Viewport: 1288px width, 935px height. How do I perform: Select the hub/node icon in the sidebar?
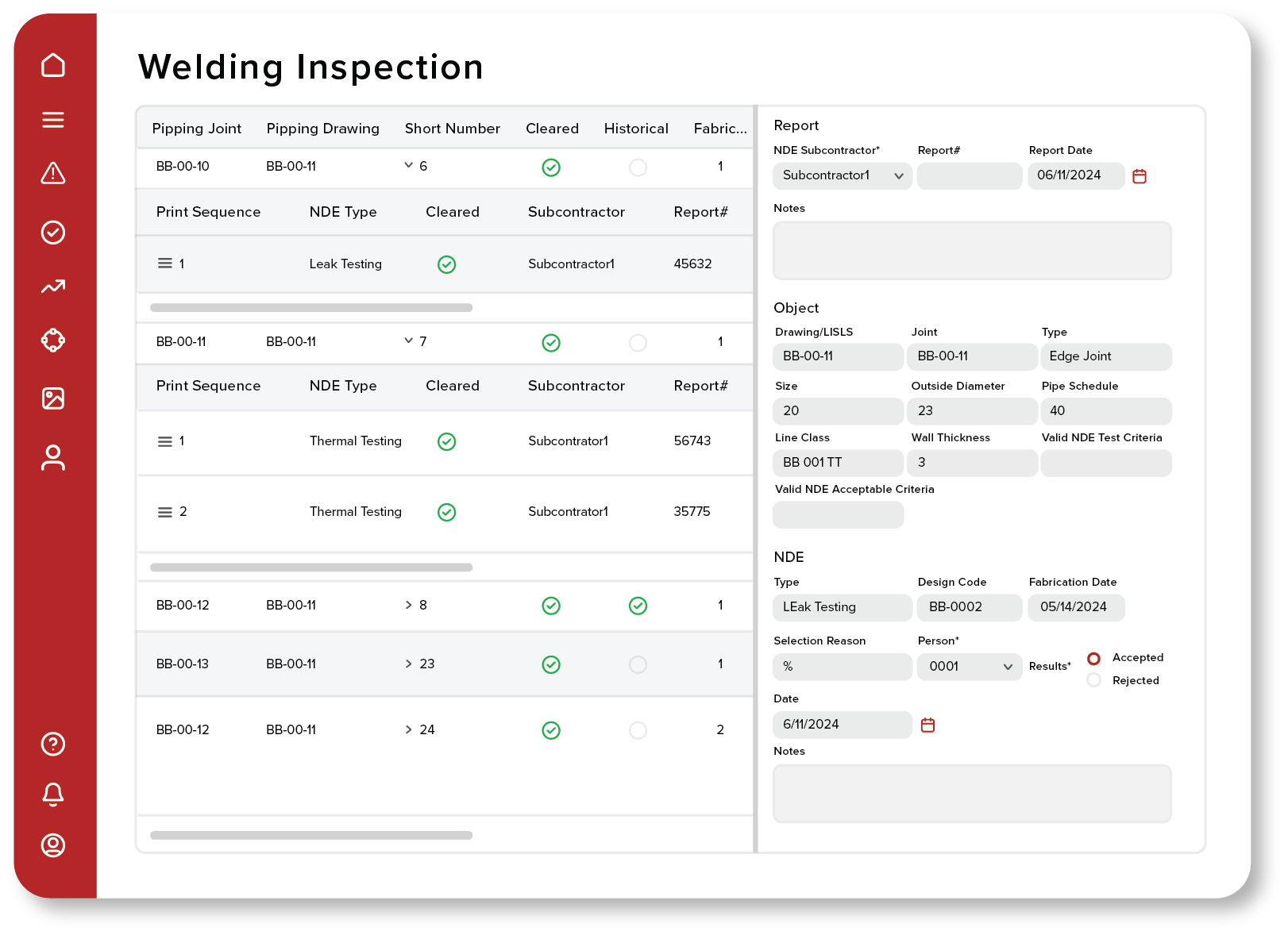[53, 341]
